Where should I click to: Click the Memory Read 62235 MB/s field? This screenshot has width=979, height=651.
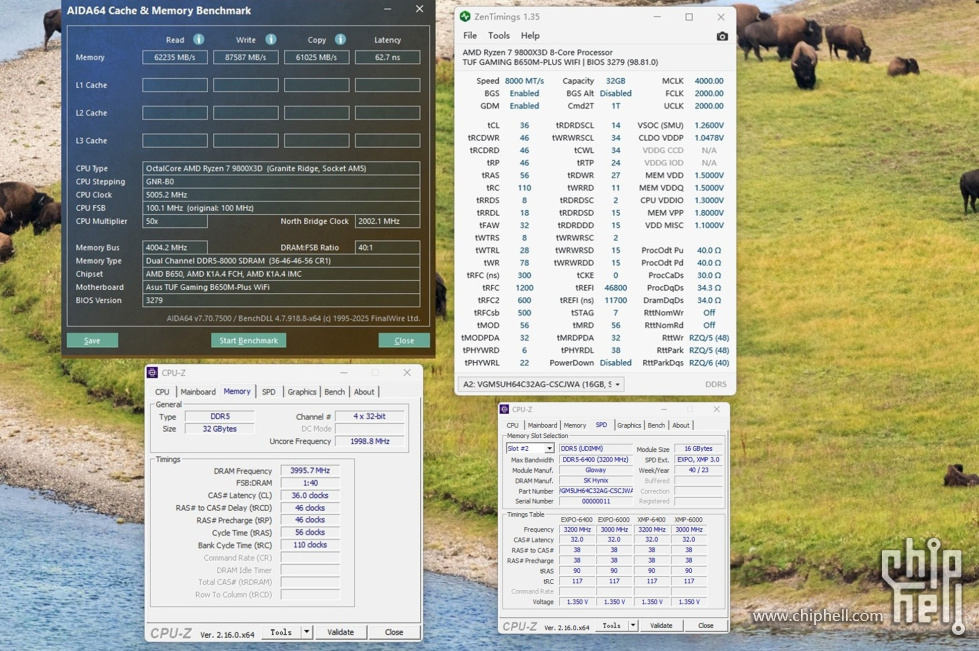point(175,57)
